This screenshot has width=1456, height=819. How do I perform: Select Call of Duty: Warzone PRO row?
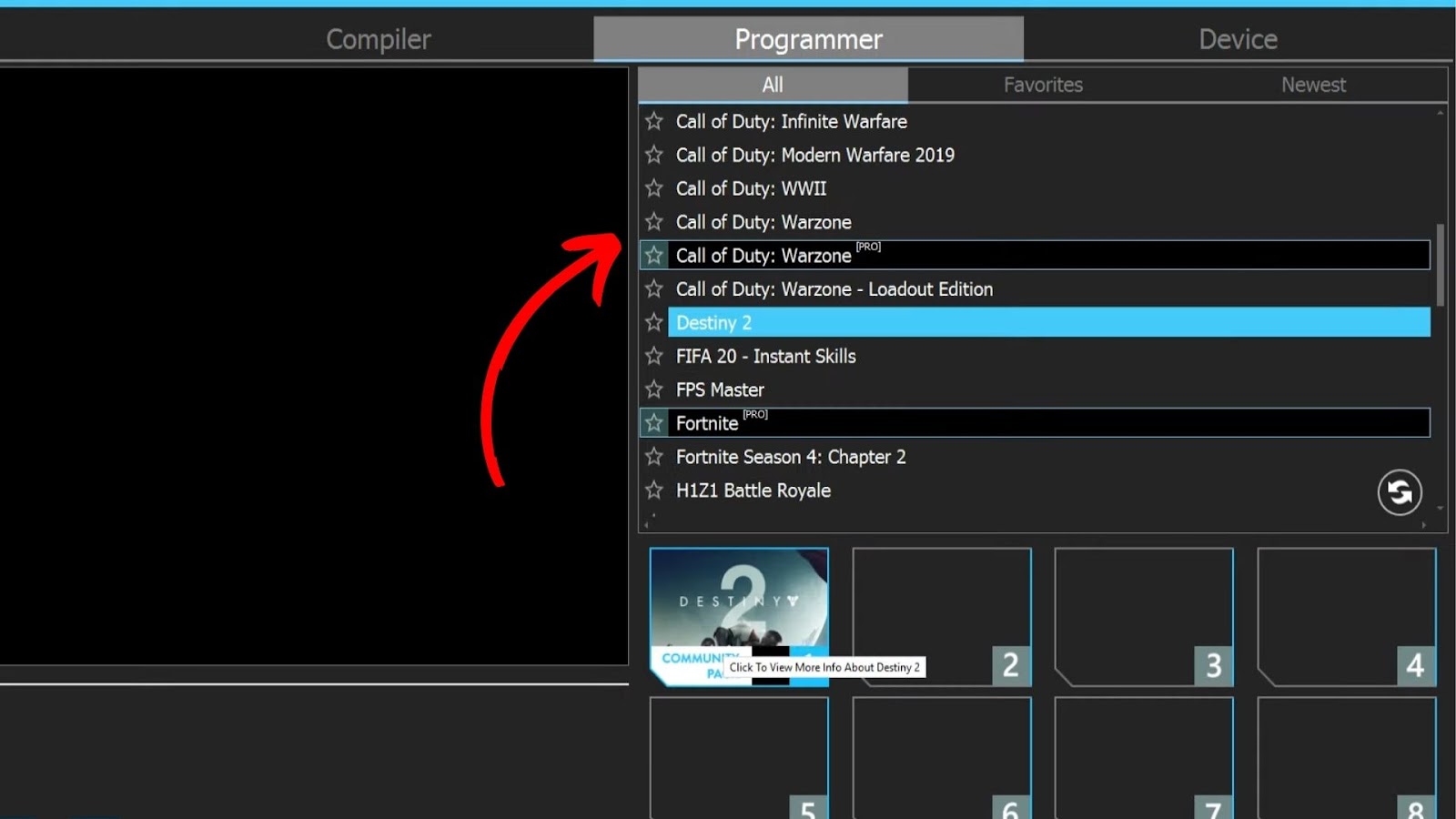1049,256
